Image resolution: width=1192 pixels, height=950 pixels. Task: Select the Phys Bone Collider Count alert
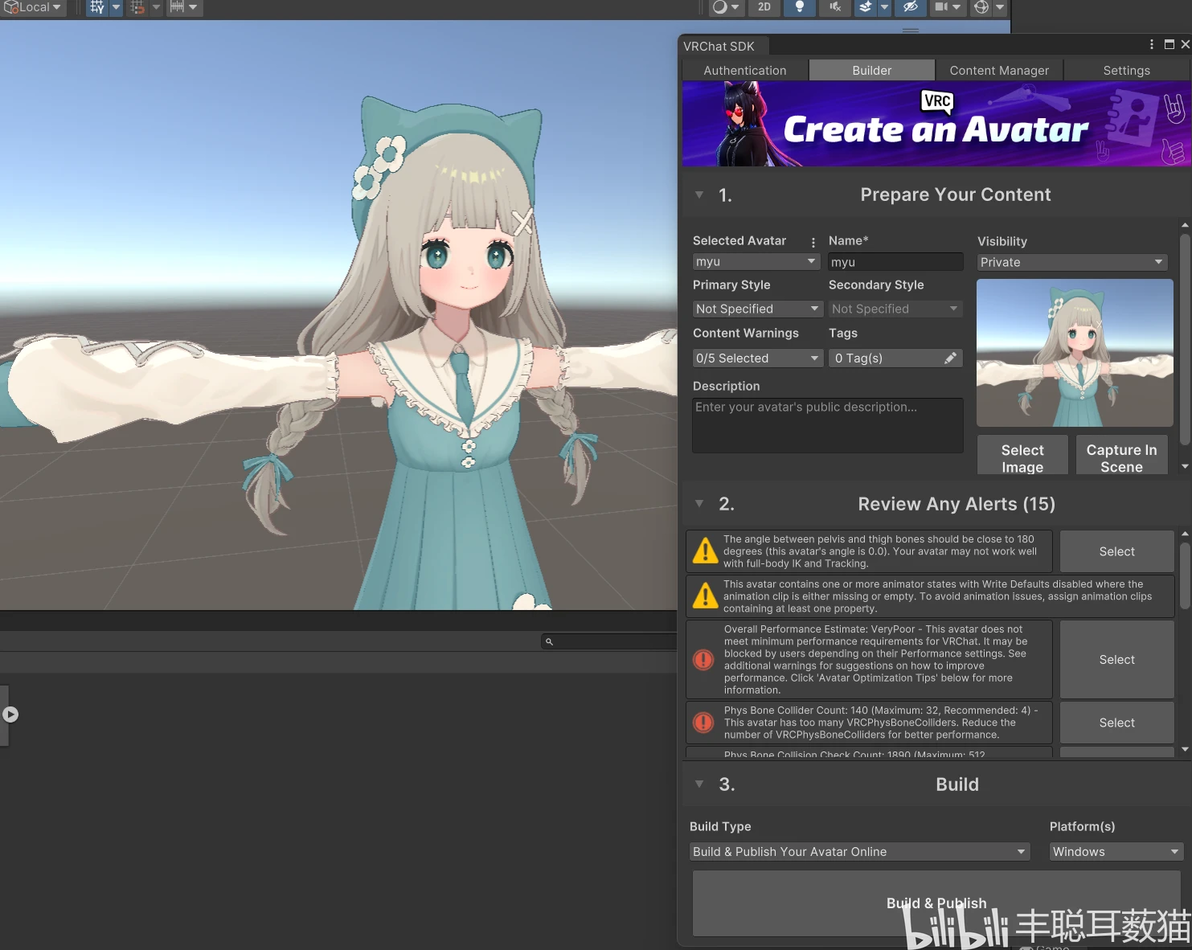point(1116,723)
